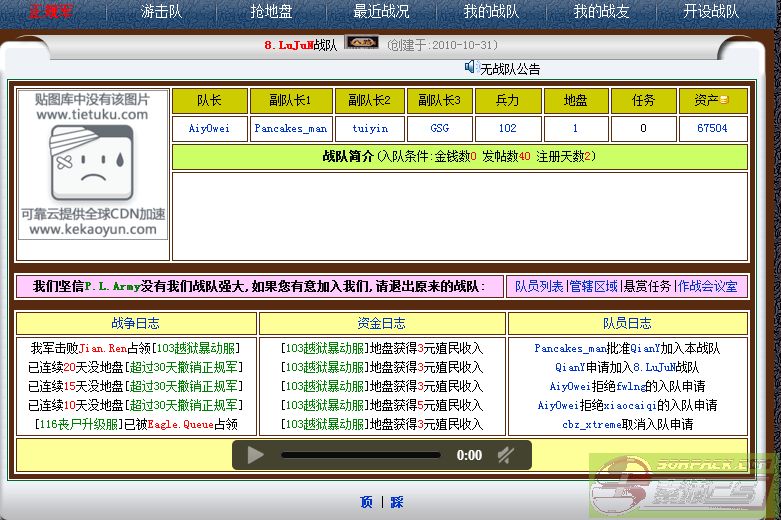Image resolution: width=781 pixels, height=520 pixels.
Task: Click the 顶 link at page bottom
Action: [x=366, y=502]
